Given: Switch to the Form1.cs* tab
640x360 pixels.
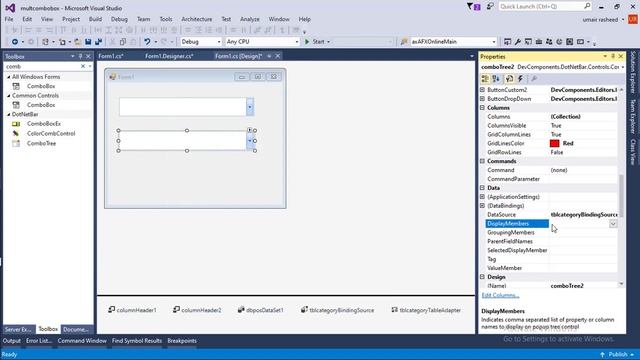Looking at the screenshot, I should pos(111,56).
